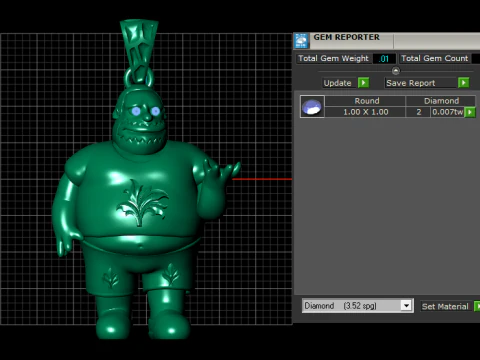Click the Diamond column header
The image size is (480, 360).
click(x=441, y=101)
